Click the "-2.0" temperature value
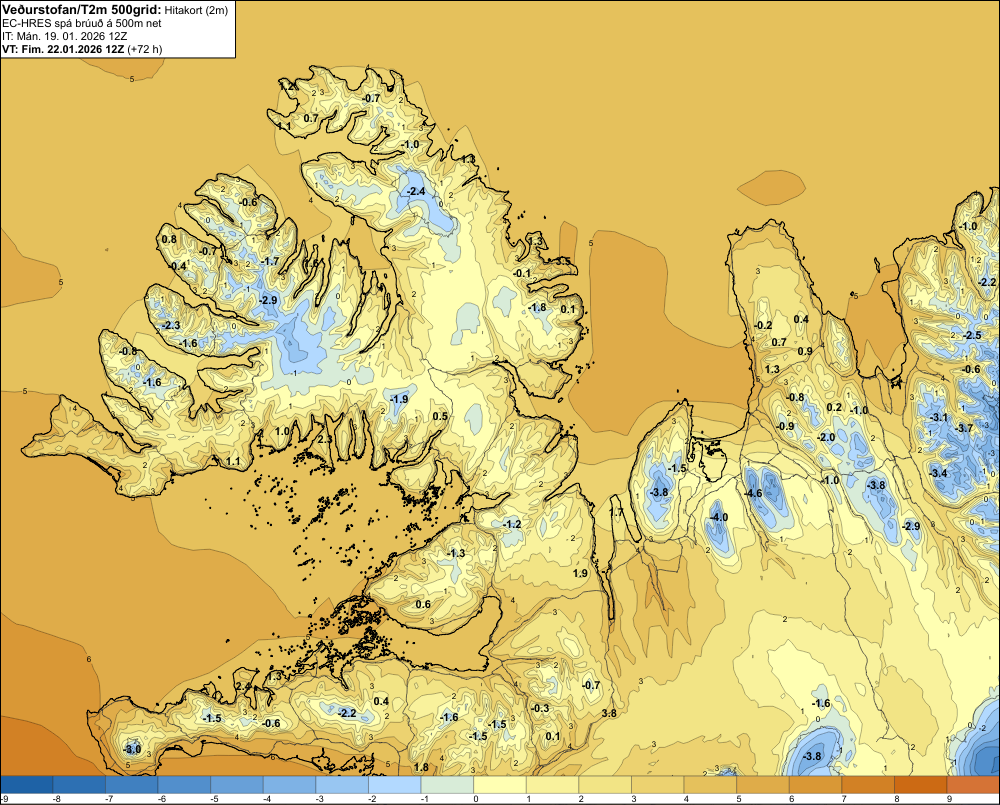This screenshot has height=805, width=1000. coord(826,438)
